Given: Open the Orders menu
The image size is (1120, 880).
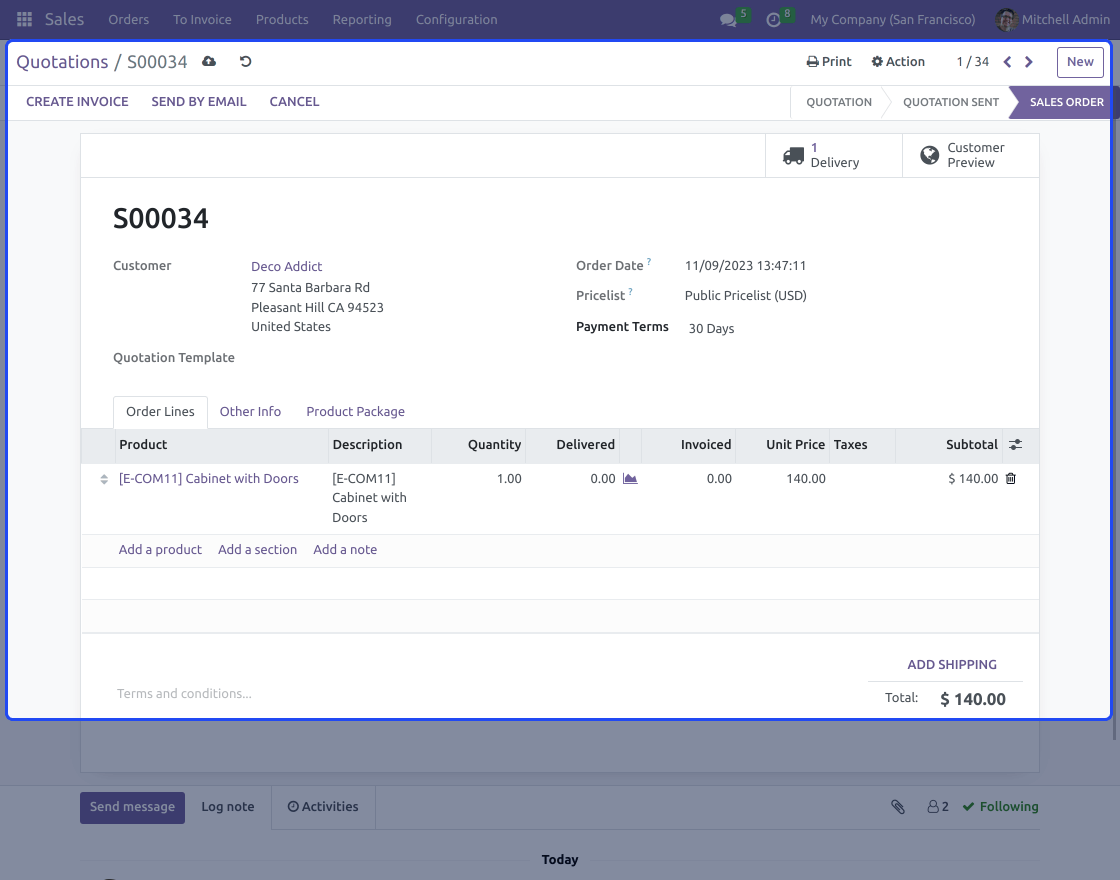Looking at the screenshot, I should (129, 20).
